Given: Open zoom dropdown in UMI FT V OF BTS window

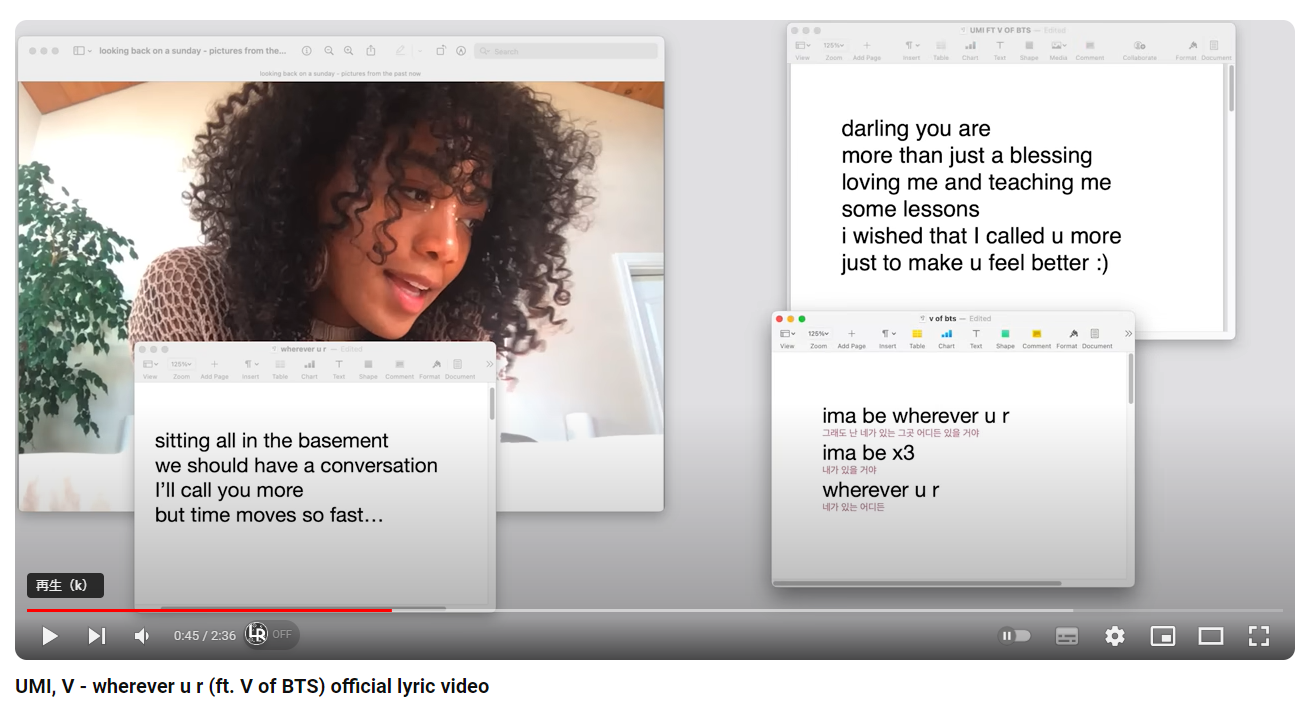Looking at the screenshot, I should pos(834,50).
